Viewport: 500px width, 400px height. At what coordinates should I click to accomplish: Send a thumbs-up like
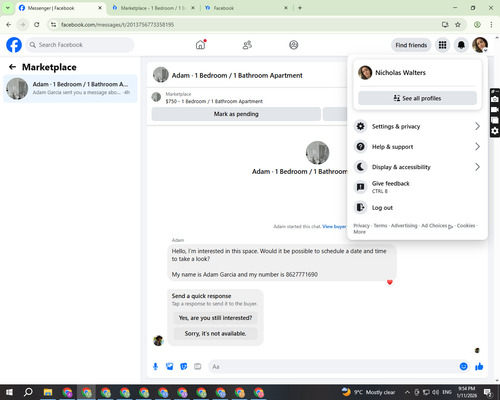(x=479, y=367)
